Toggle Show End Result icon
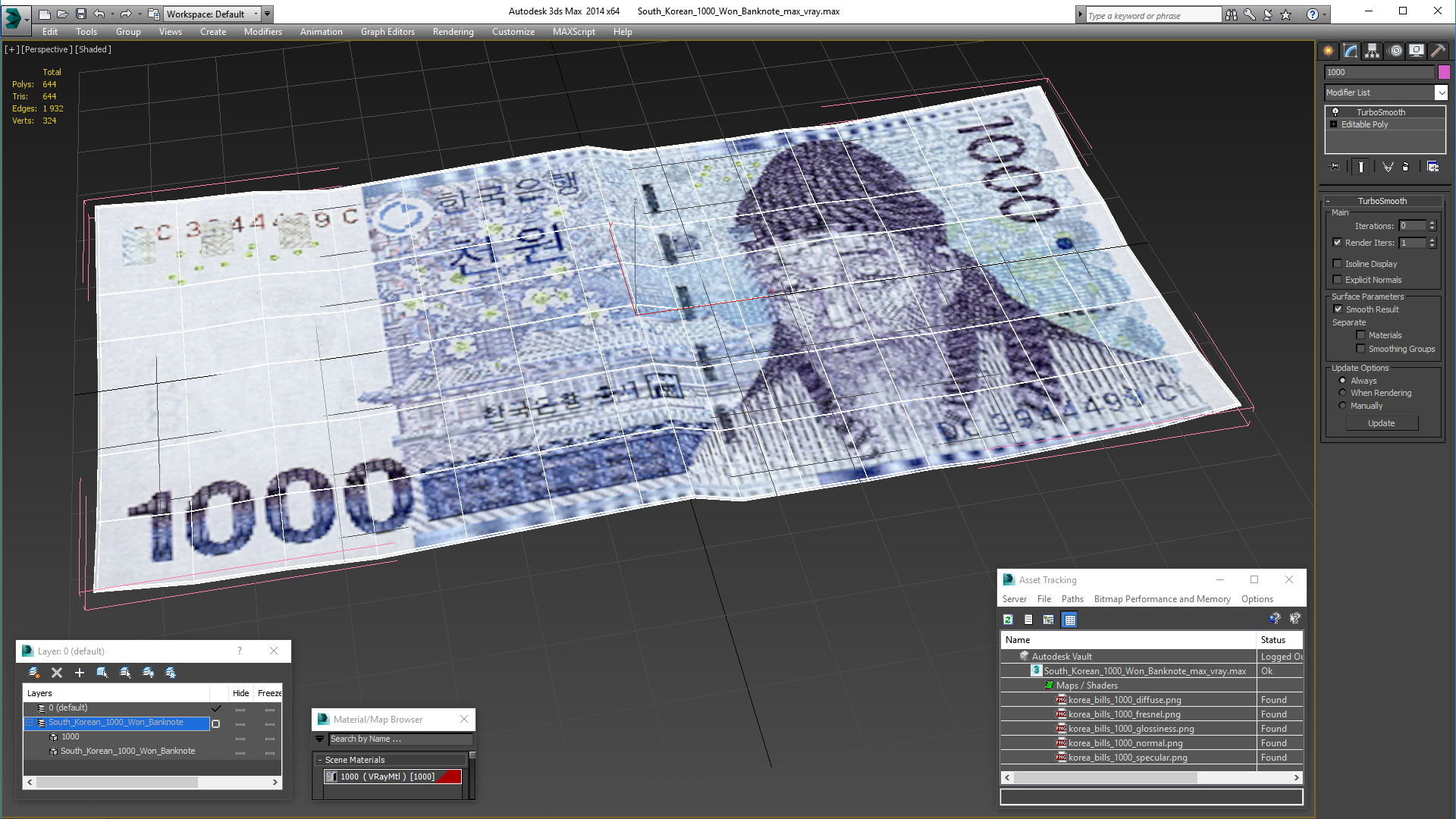 point(1361,167)
